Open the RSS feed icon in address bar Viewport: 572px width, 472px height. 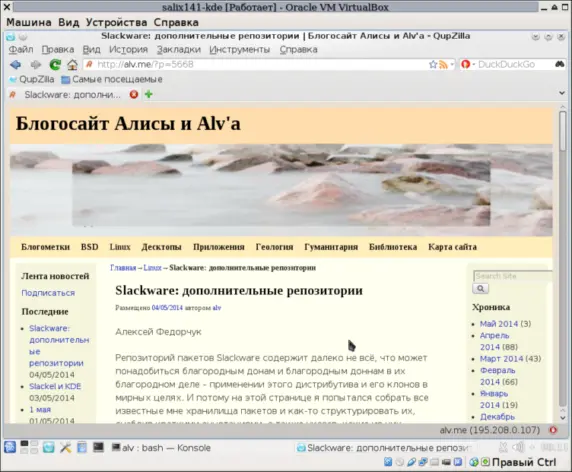(x=443, y=65)
